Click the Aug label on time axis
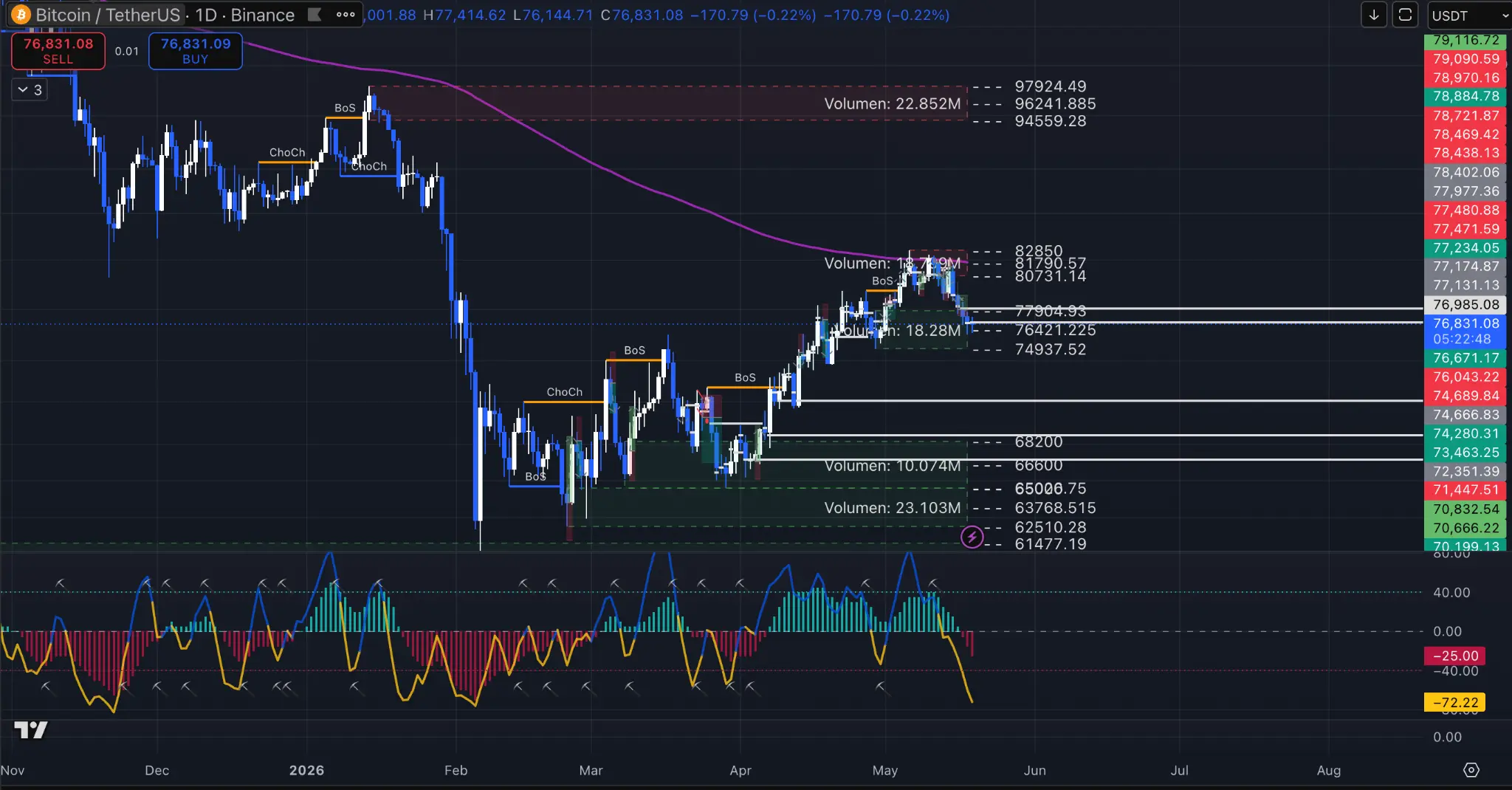 tap(1329, 770)
